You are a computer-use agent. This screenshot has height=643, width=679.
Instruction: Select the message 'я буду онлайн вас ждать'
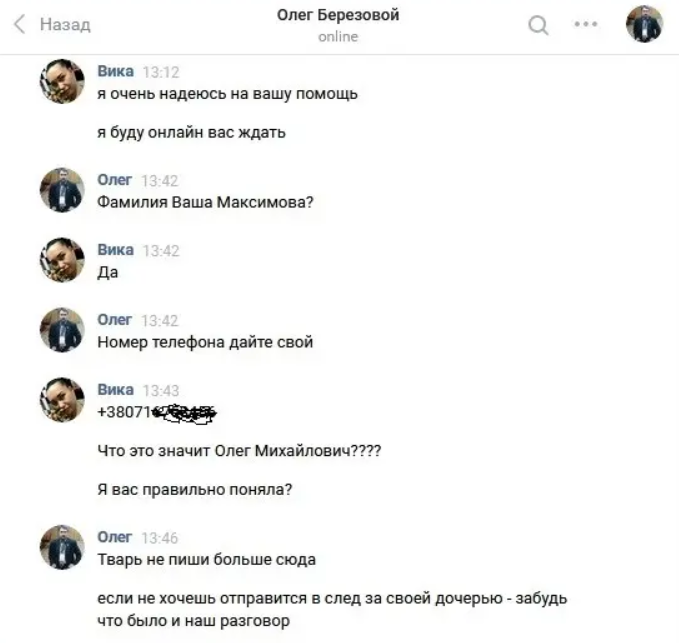tap(191, 132)
